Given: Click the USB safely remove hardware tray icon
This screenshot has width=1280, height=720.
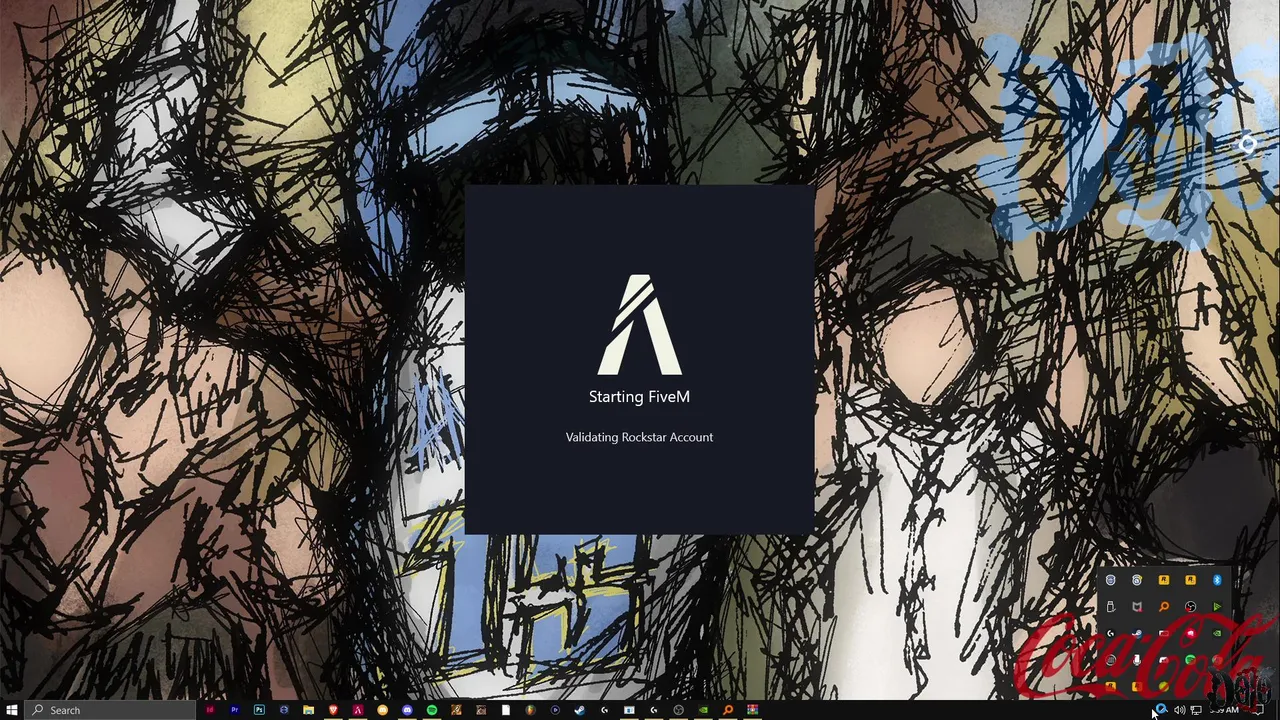Looking at the screenshot, I should pos(1110,607).
